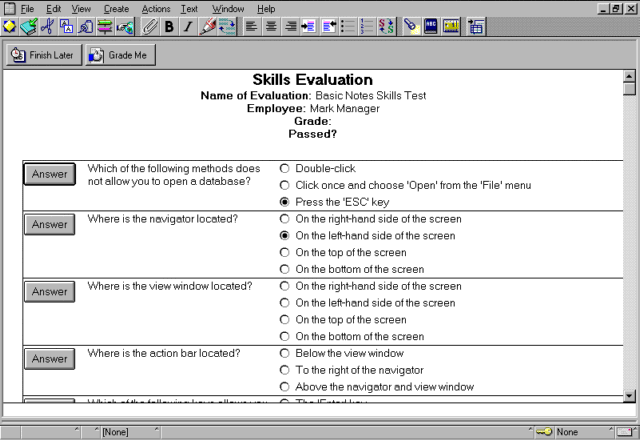Click the key icon in status bar
The height and width of the screenshot is (440, 640).
[x=544, y=431]
